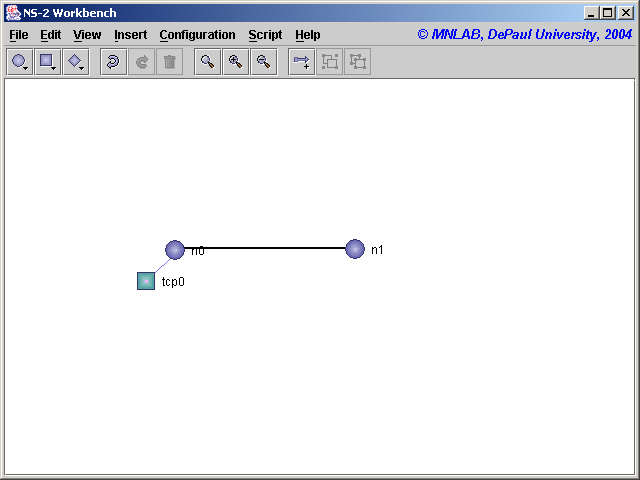Screen dimensions: 640x480
Task: Select the square agent tool
Action: (48, 62)
